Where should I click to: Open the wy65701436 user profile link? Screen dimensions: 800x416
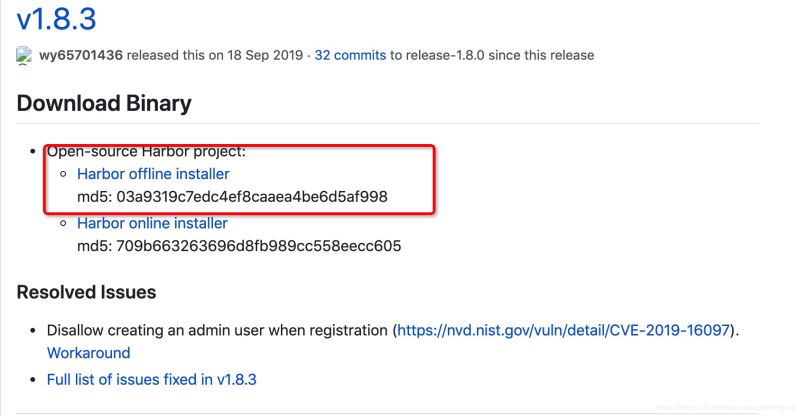click(81, 55)
